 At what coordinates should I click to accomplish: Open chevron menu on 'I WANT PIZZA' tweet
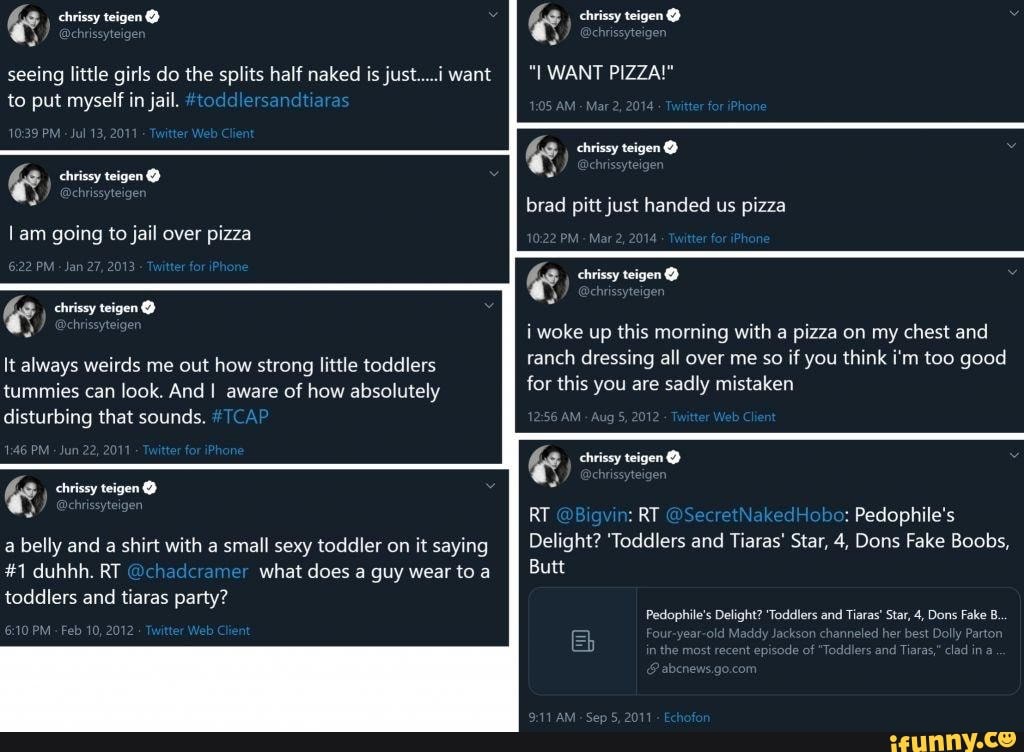pyautogui.click(x=1012, y=14)
